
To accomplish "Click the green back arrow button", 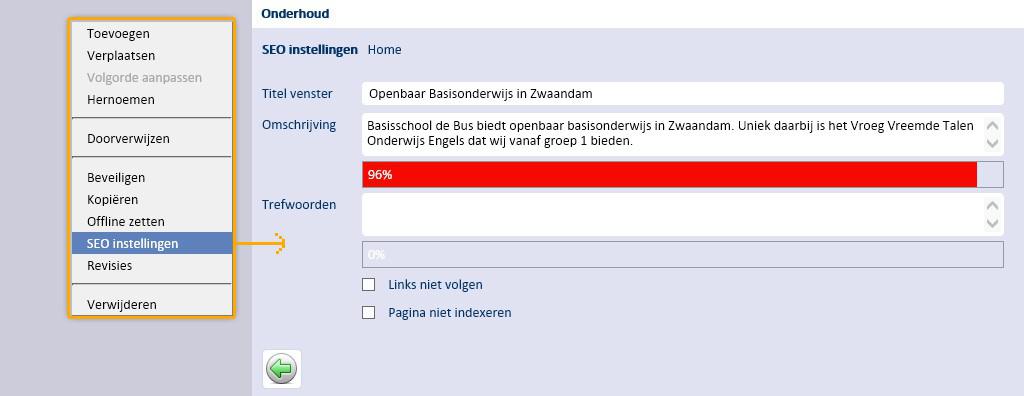I will tap(281, 369).
